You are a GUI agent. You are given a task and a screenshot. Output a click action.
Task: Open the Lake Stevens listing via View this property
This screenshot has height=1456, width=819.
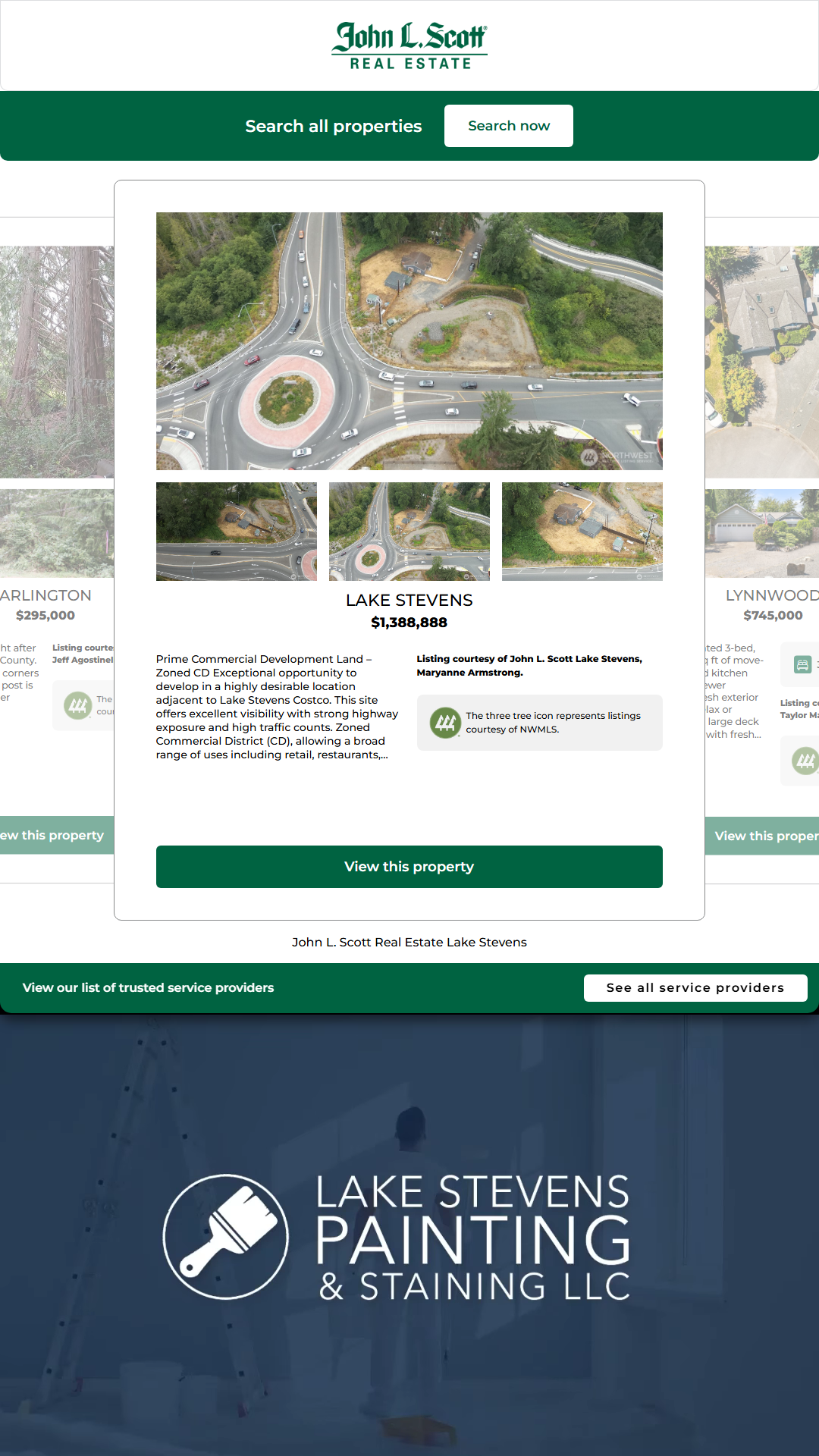(409, 867)
